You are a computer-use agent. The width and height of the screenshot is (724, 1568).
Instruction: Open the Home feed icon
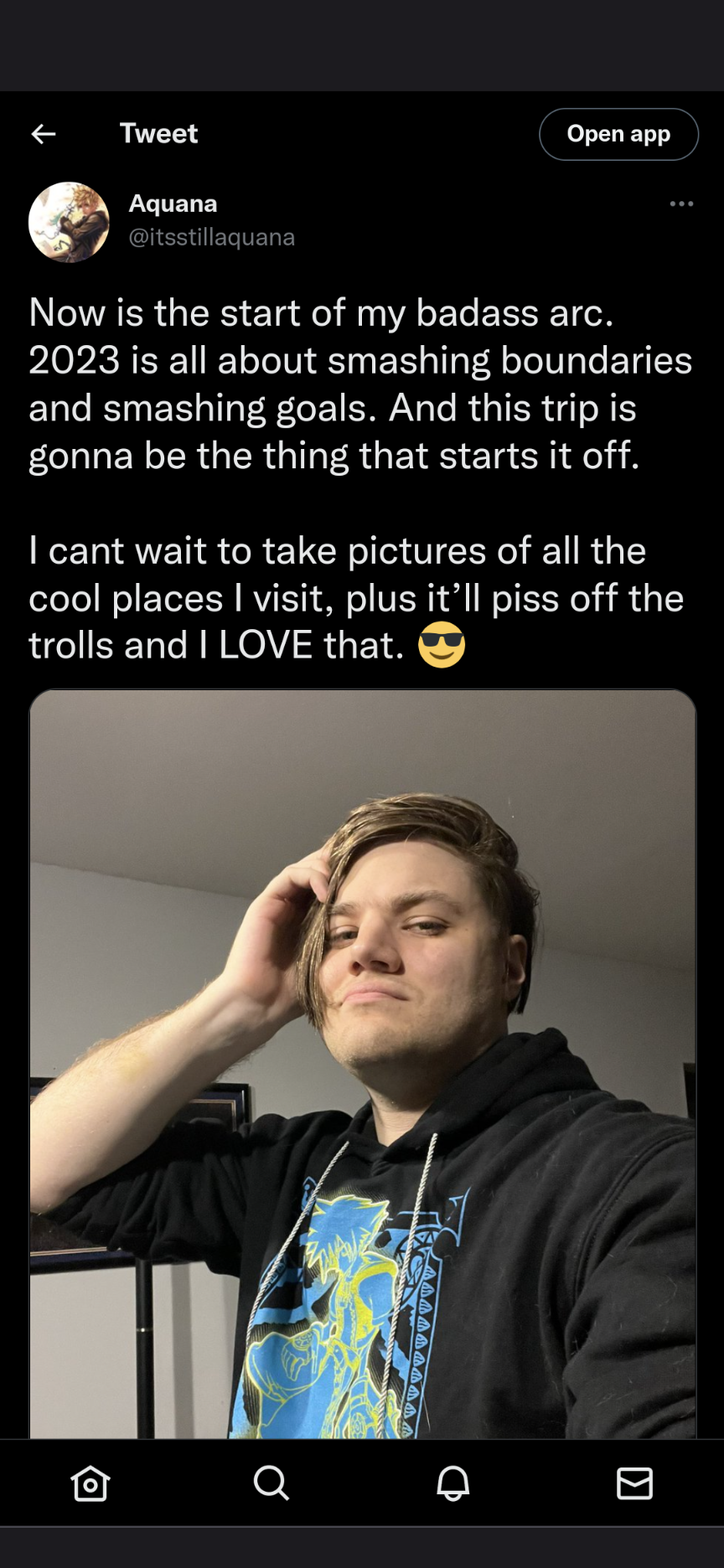coord(90,1483)
